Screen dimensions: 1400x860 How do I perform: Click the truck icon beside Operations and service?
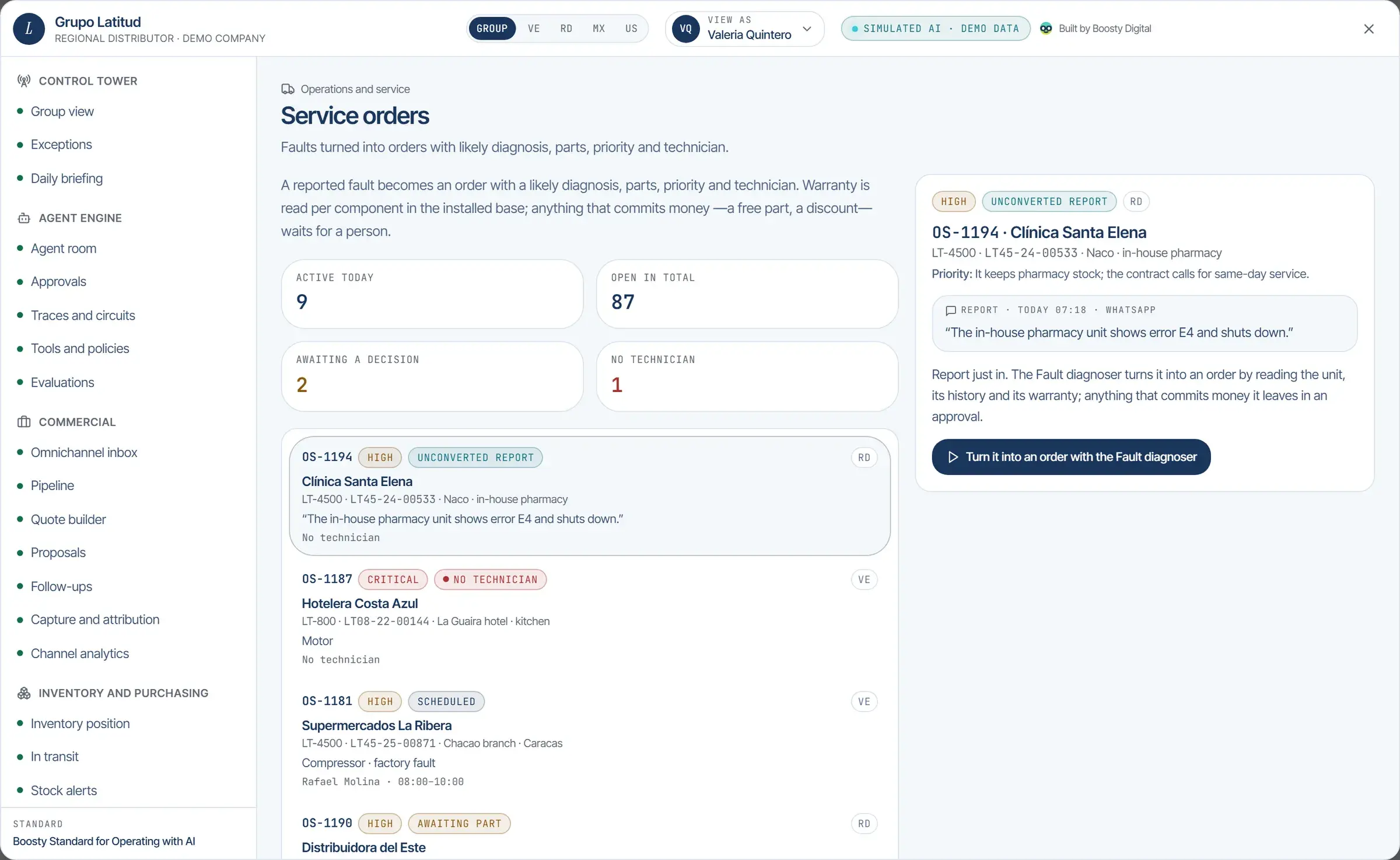pos(288,89)
